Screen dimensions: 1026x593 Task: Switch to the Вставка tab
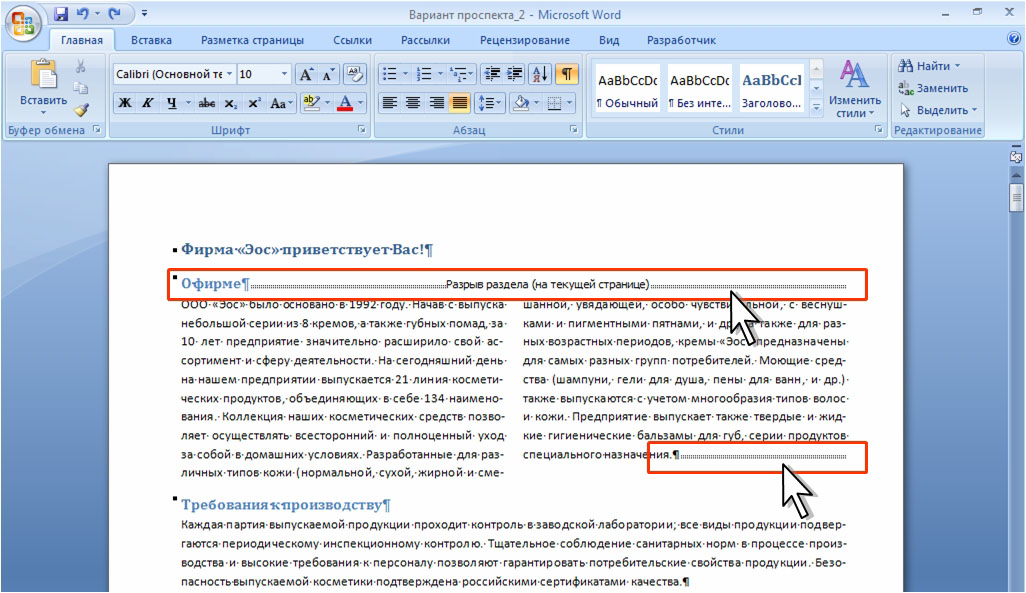pyautogui.click(x=151, y=40)
